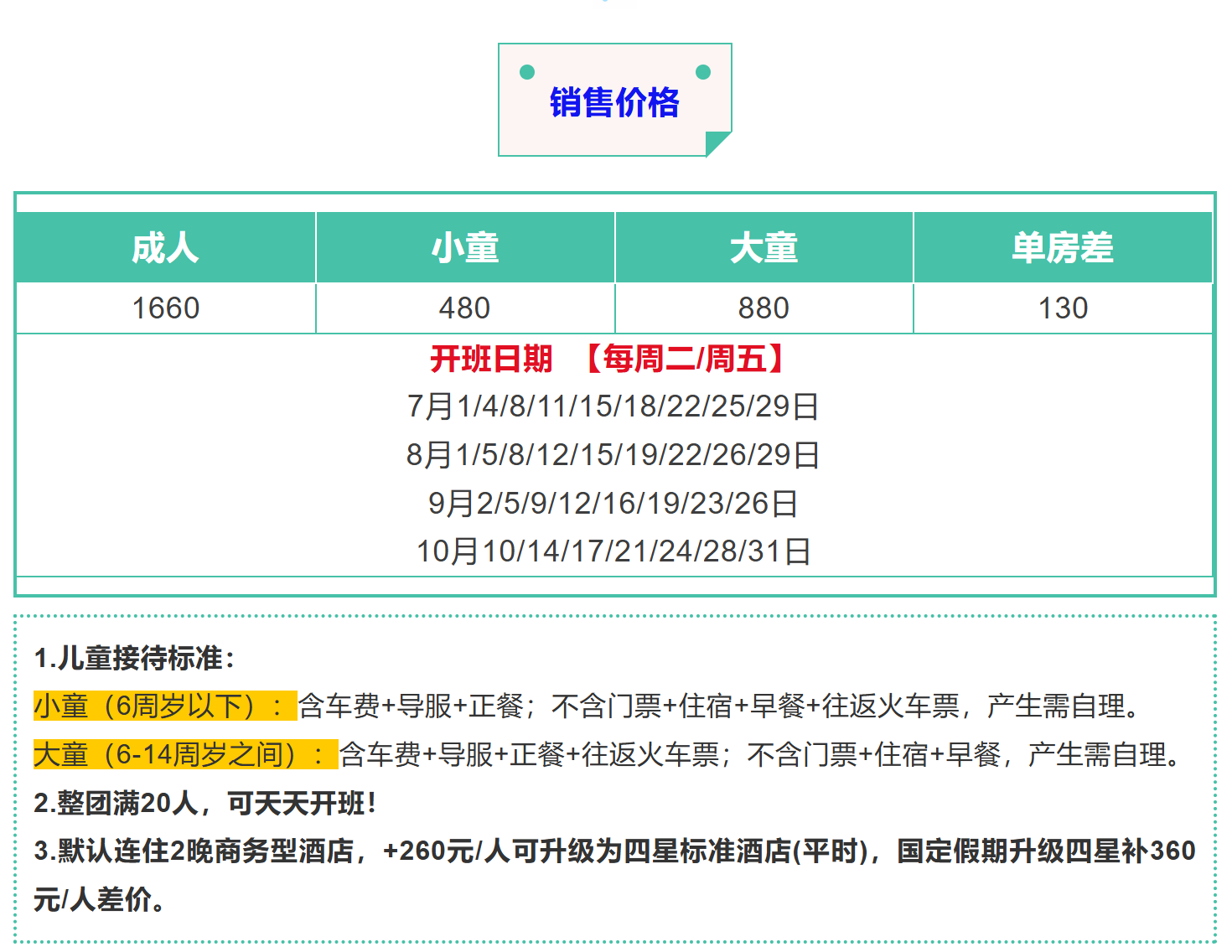Click highlighted 小童（6周岁以下） label
The image size is (1232, 952).
[x=165, y=706]
